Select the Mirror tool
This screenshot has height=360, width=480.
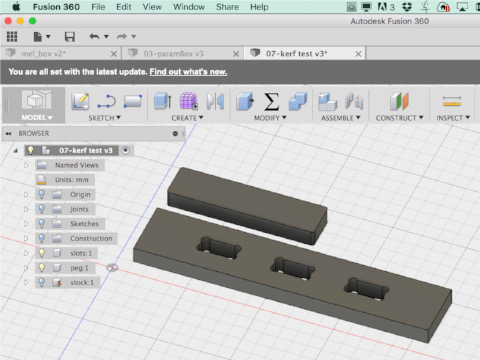pos(215,101)
